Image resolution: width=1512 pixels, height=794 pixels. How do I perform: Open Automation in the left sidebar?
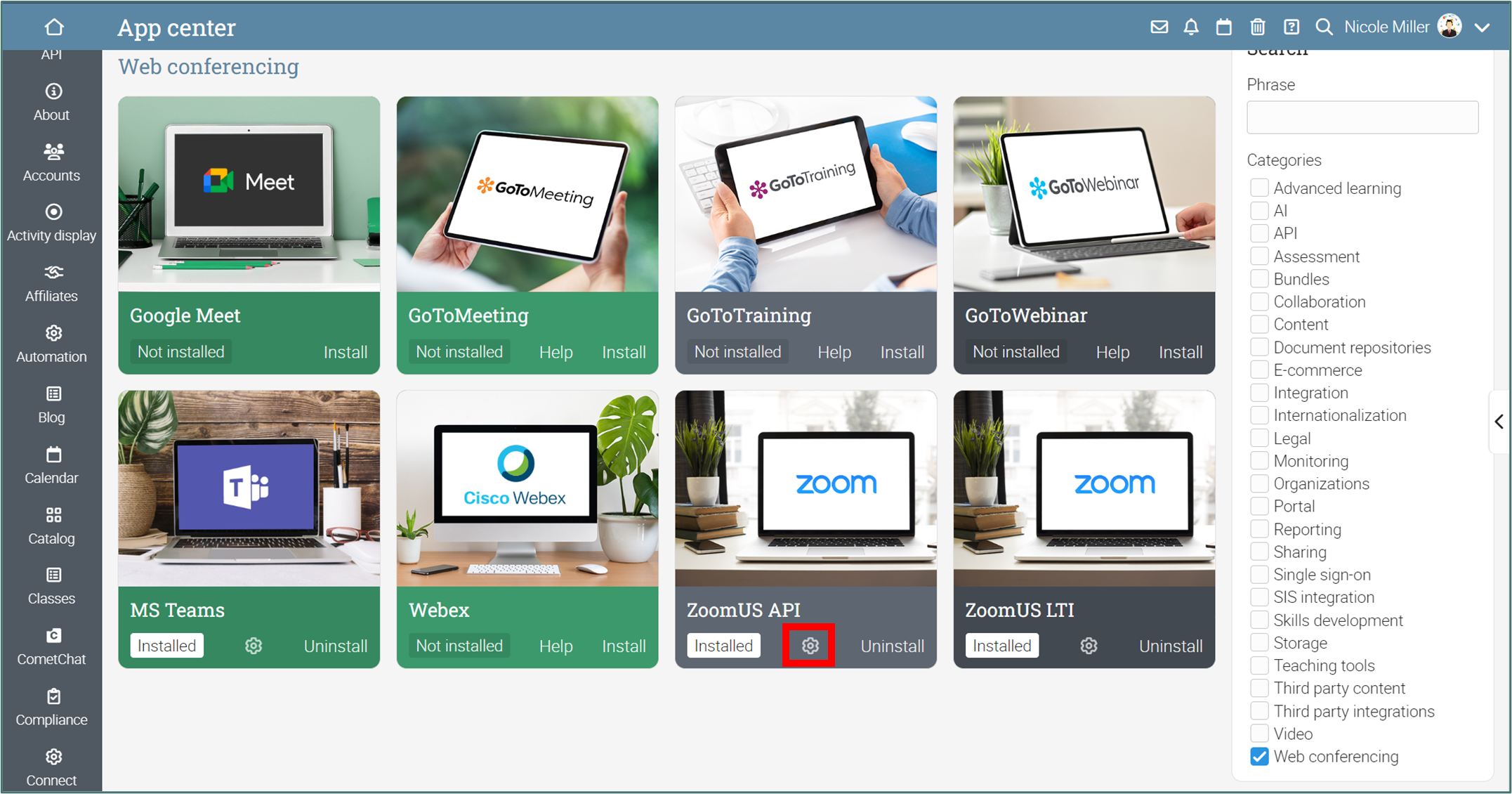(52, 344)
